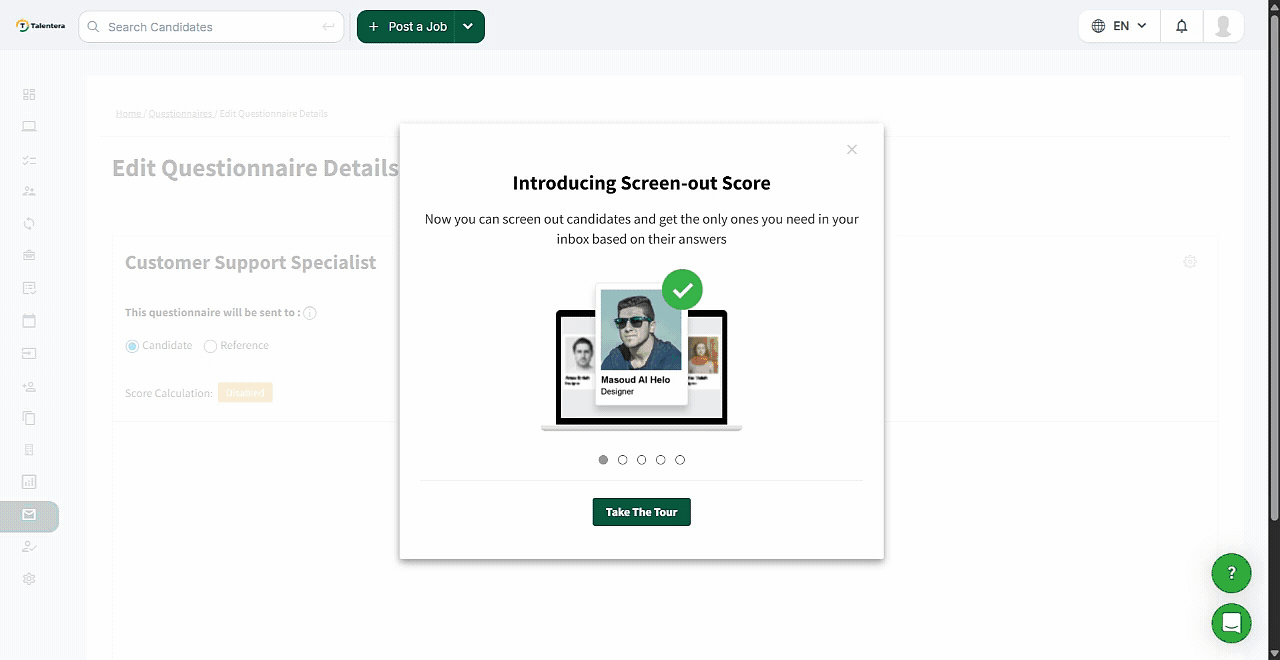Open the dashboard grid icon in sidebar

click(x=29, y=95)
